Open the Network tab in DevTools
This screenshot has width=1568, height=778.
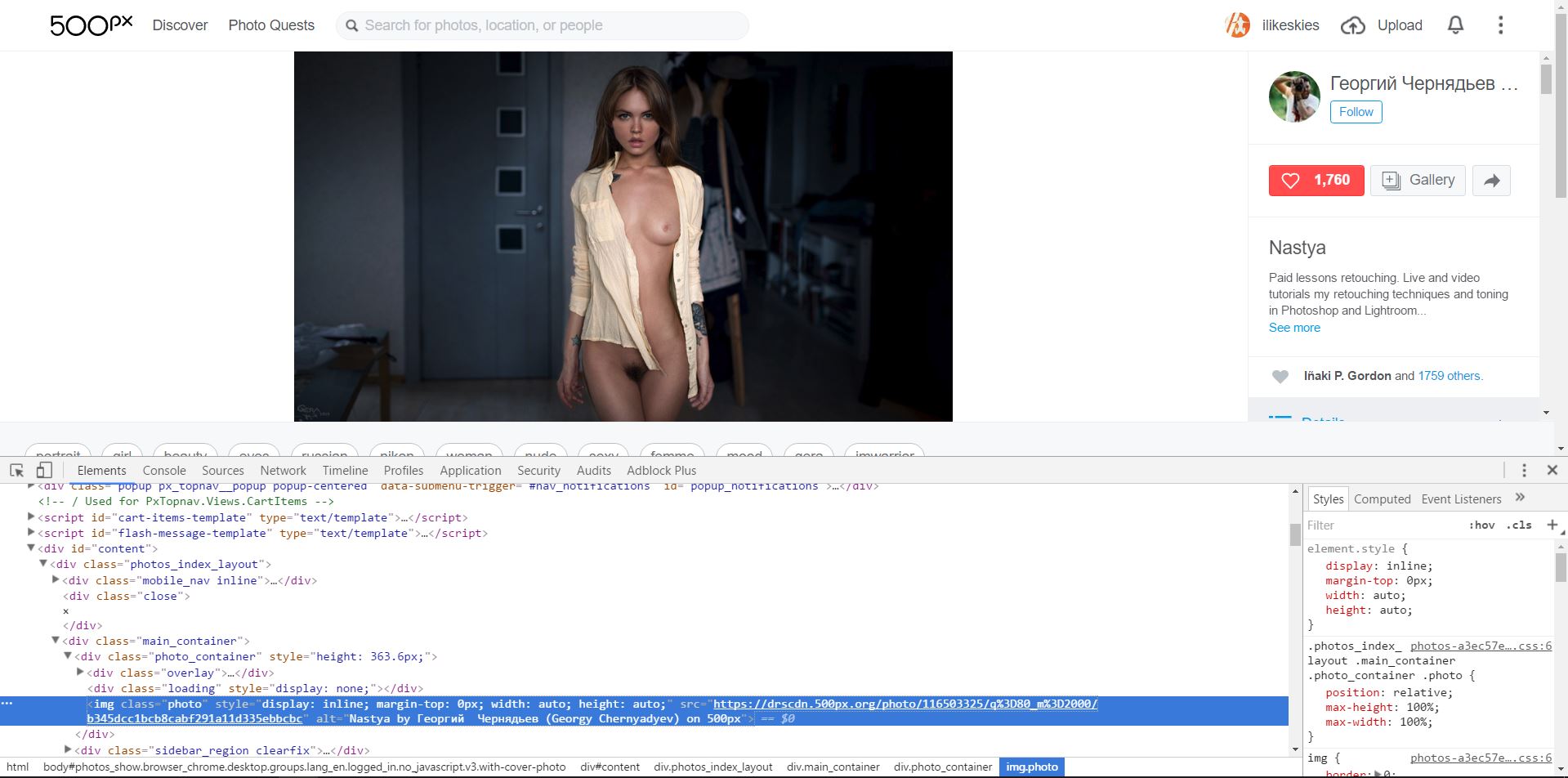point(283,471)
